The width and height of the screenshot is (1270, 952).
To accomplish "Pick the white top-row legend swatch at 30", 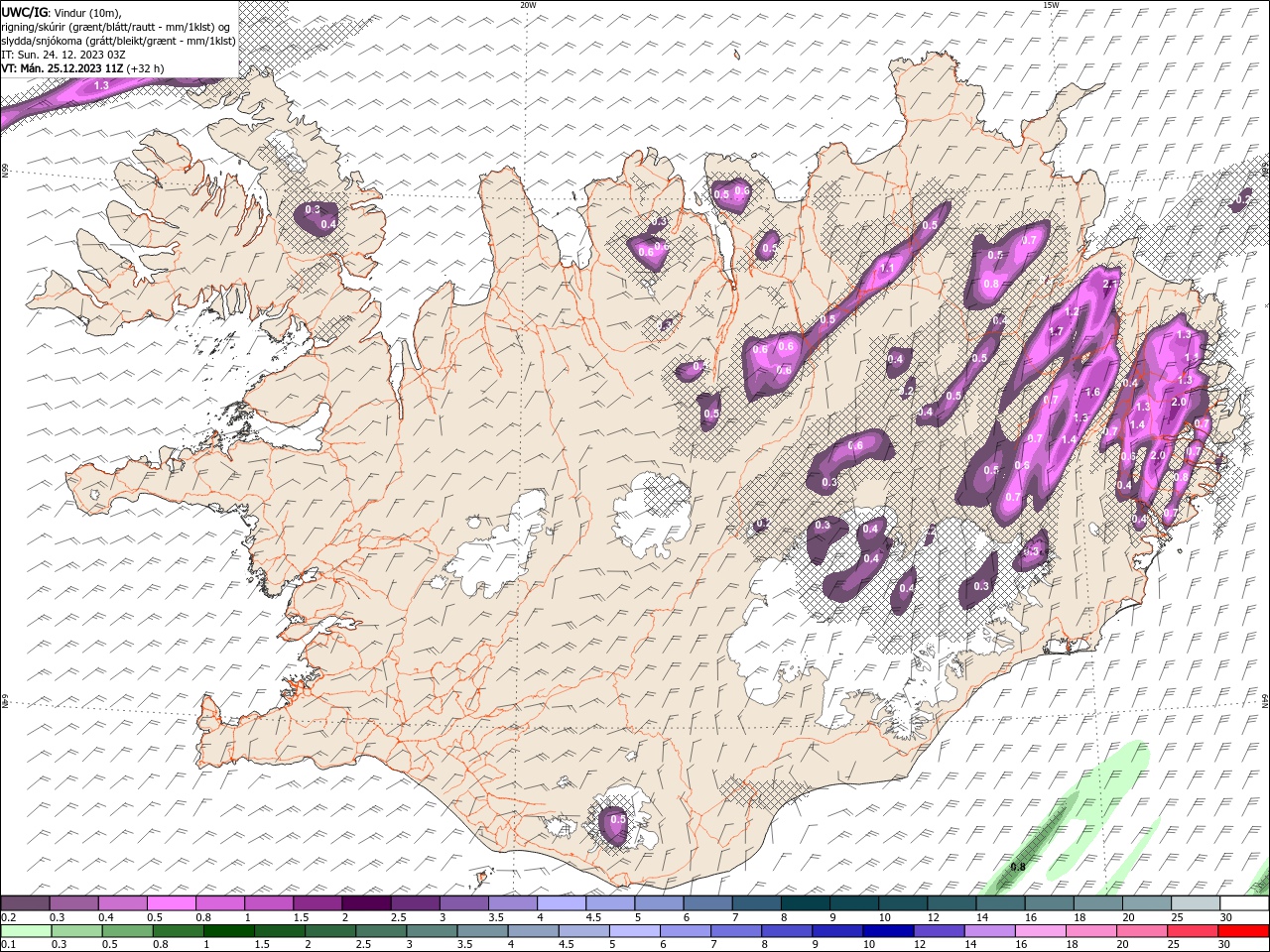I will click(1245, 903).
